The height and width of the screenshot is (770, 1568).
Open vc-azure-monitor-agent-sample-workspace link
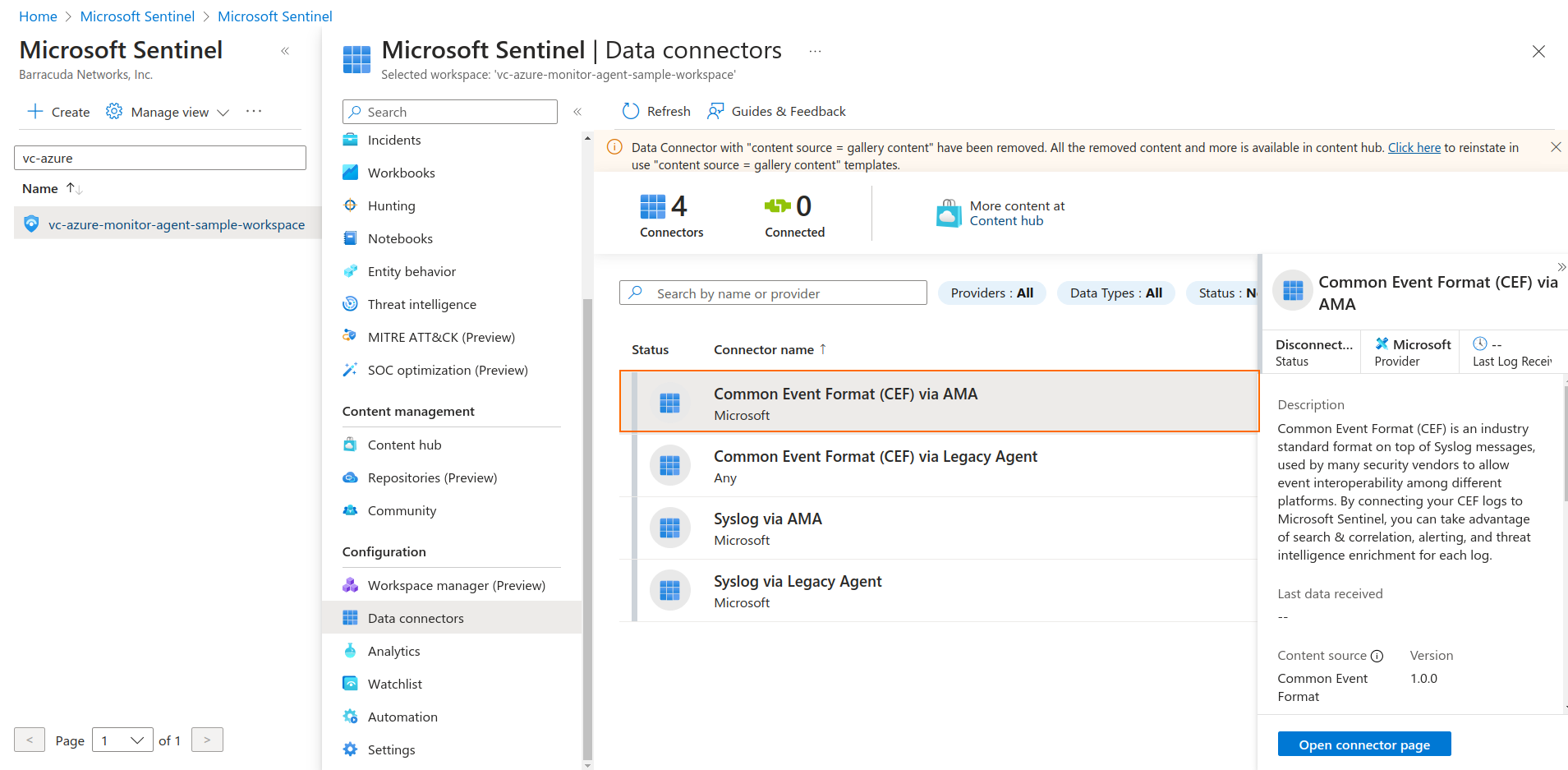pyautogui.click(x=177, y=225)
